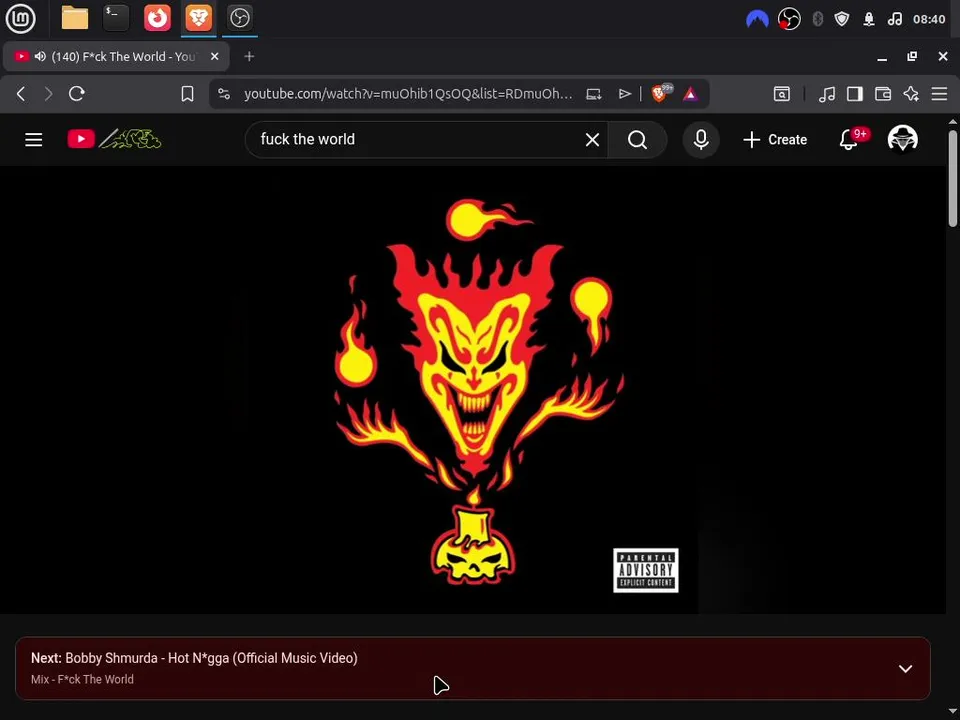Image resolution: width=960 pixels, height=720 pixels.
Task: Open the YouTube account avatar menu
Action: [902, 138]
